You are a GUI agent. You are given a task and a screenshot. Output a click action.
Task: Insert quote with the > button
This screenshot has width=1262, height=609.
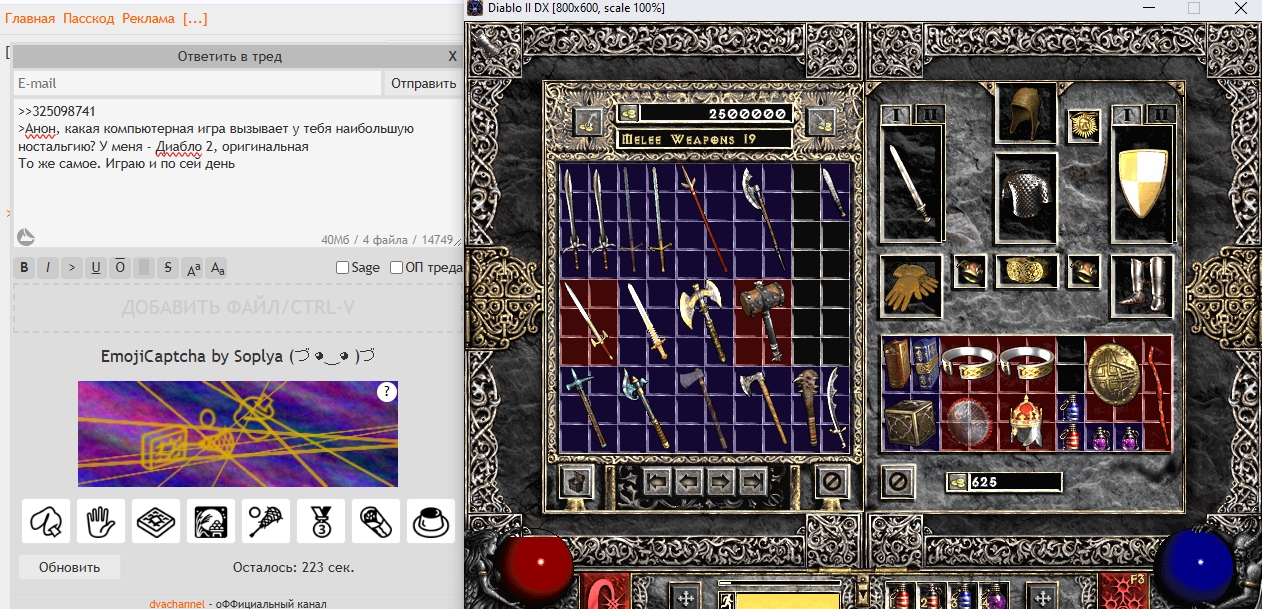[72, 267]
